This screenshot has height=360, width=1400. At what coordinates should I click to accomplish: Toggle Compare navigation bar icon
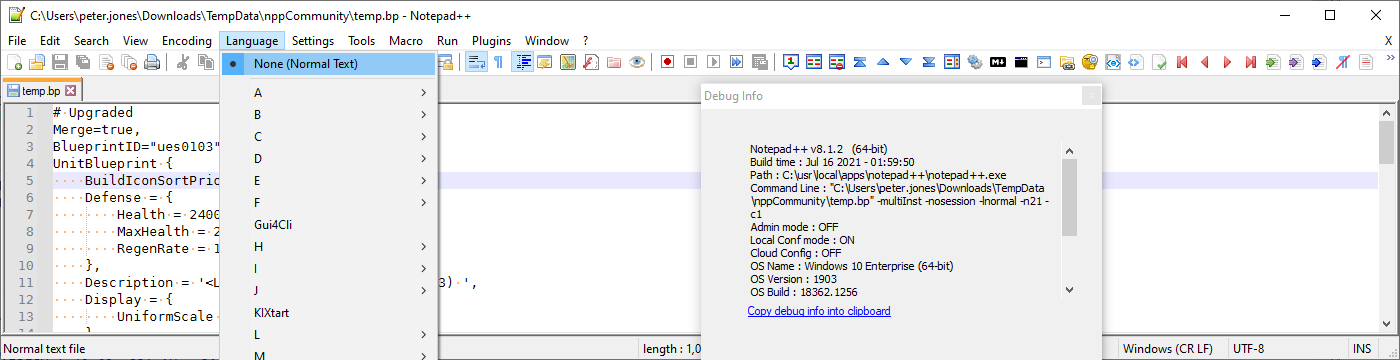tap(952, 62)
